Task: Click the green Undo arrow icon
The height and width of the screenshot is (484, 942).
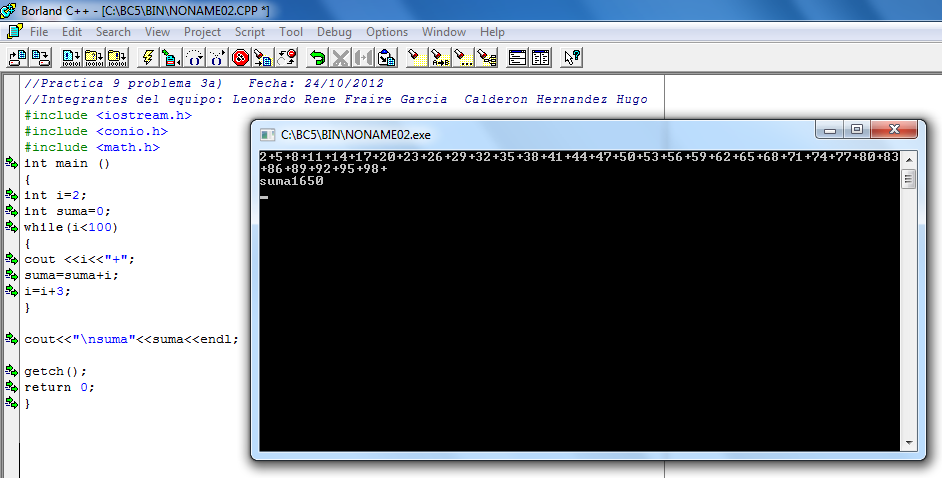Action: [x=317, y=58]
